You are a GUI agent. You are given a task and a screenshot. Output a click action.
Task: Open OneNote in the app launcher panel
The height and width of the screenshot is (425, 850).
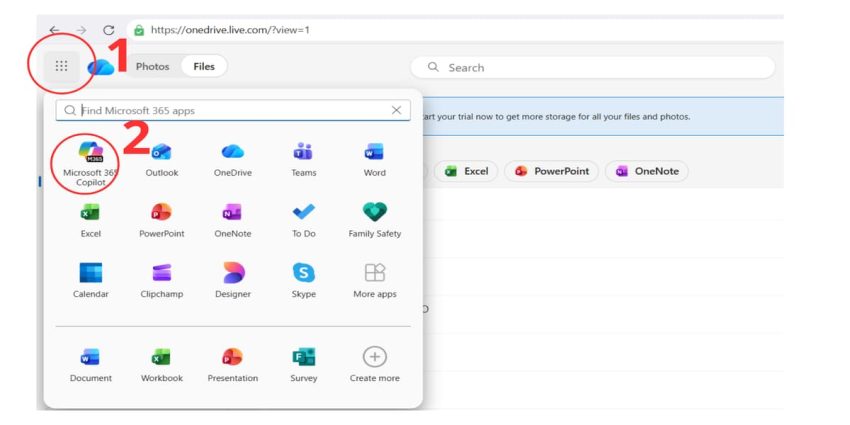(233, 221)
